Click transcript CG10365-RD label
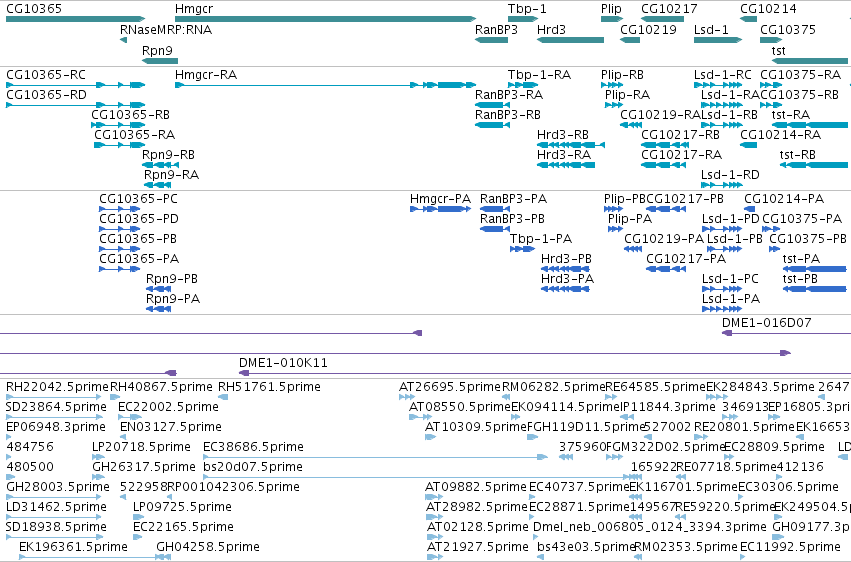 46,95
